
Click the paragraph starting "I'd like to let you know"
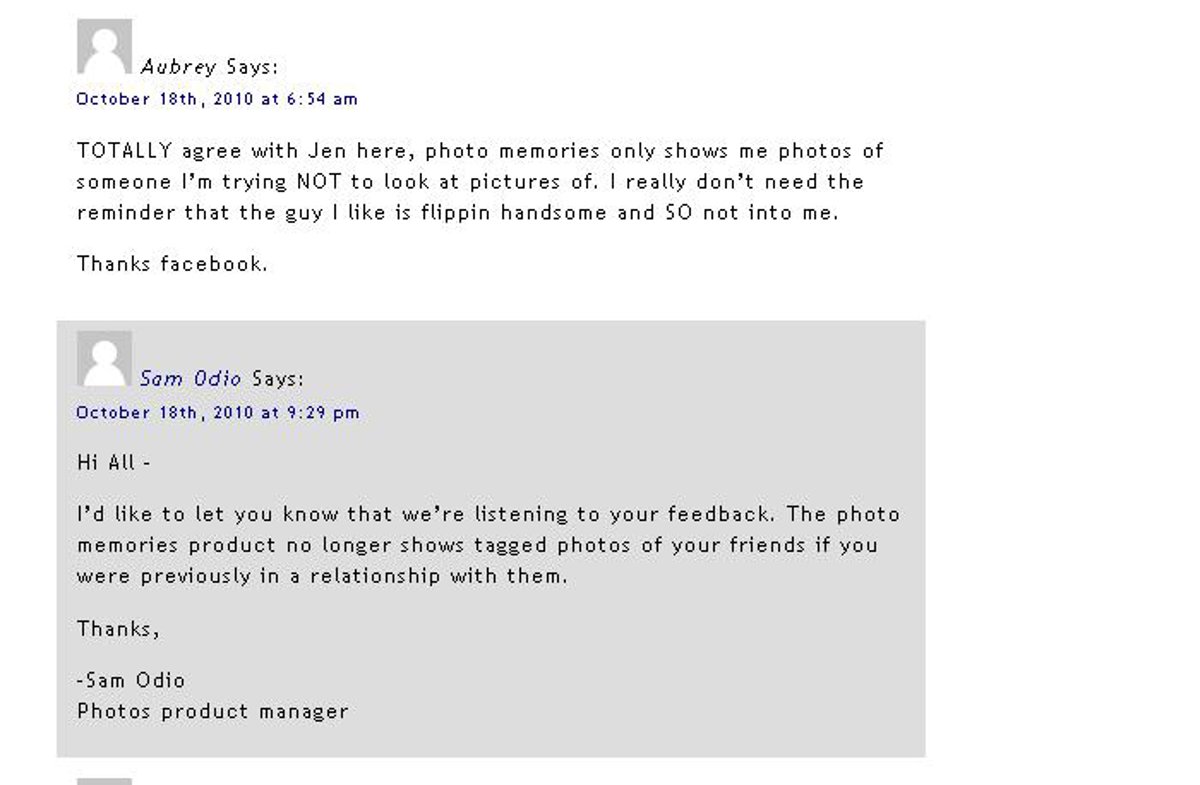point(488,545)
